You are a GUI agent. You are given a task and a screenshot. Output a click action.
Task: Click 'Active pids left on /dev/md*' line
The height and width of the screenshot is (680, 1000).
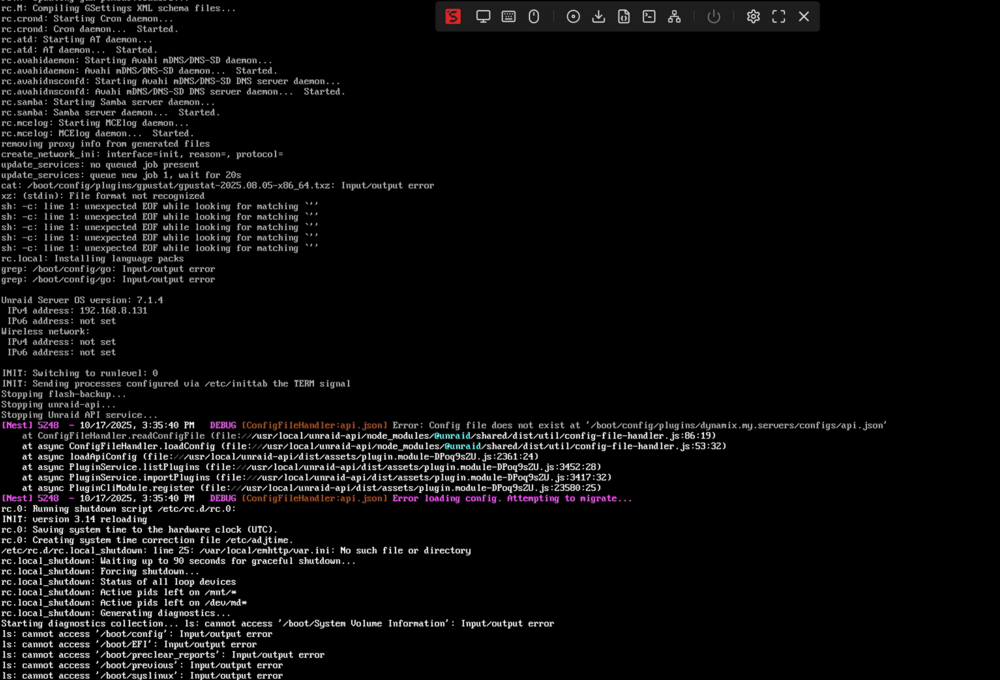tap(124, 603)
